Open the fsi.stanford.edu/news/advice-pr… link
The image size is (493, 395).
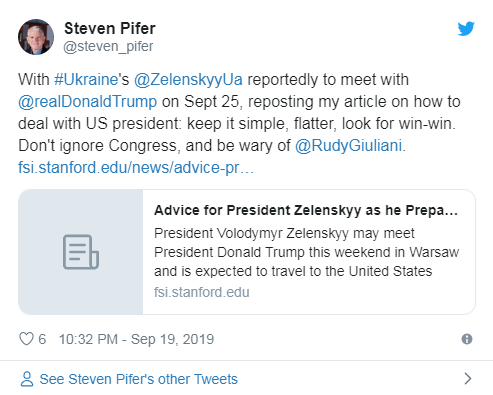[x=136, y=168]
